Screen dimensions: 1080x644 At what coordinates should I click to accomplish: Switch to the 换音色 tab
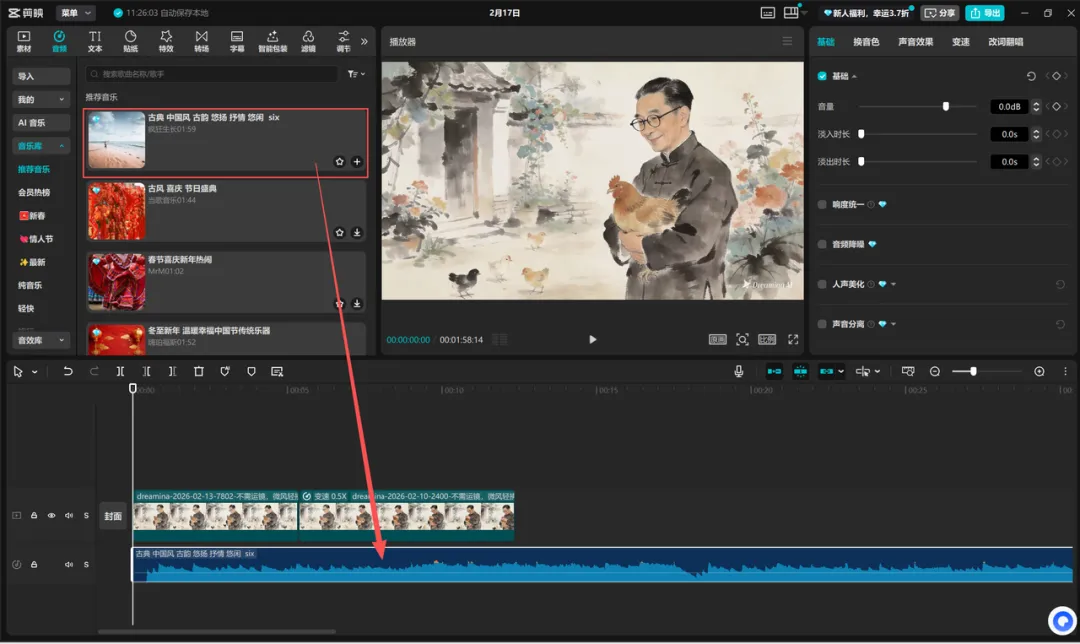coord(866,42)
